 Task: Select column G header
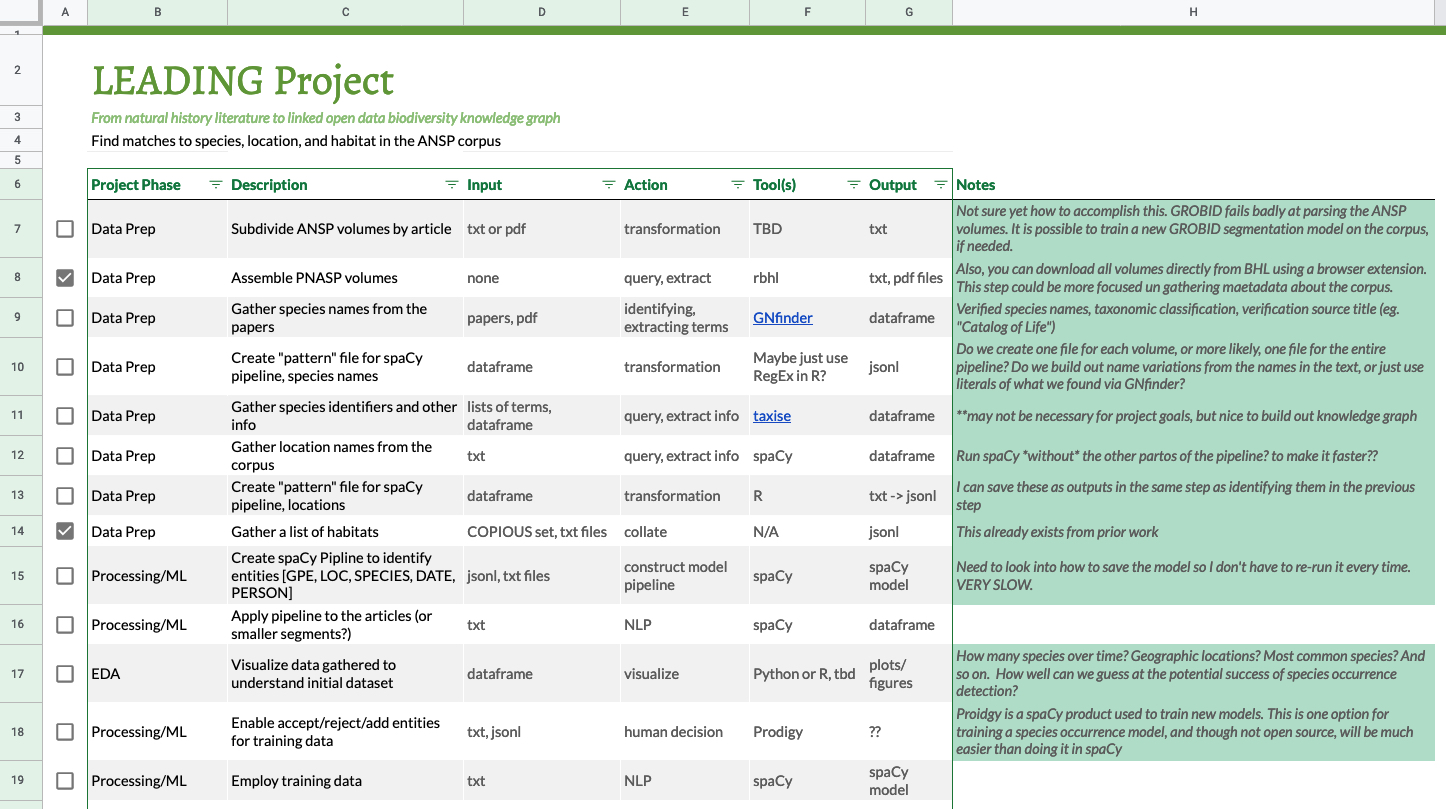tap(909, 12)
